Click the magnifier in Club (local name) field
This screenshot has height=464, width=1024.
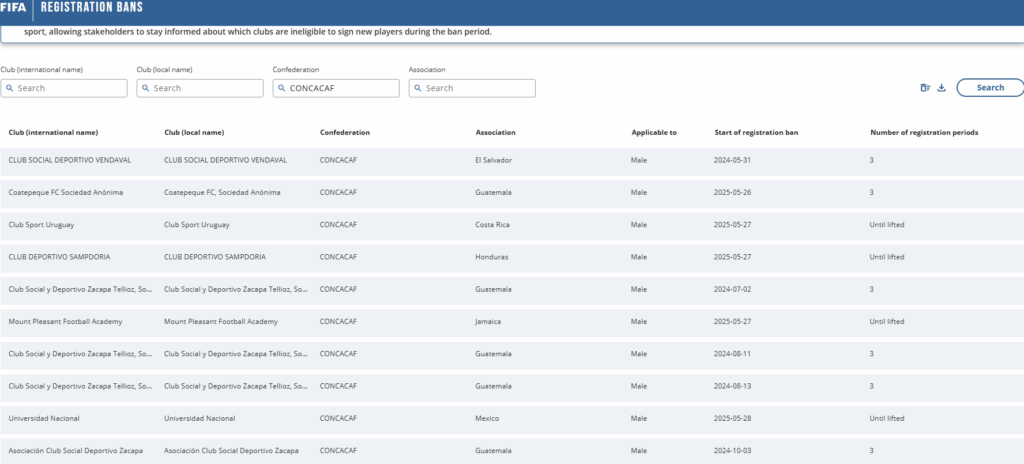[x=146, y=88]
